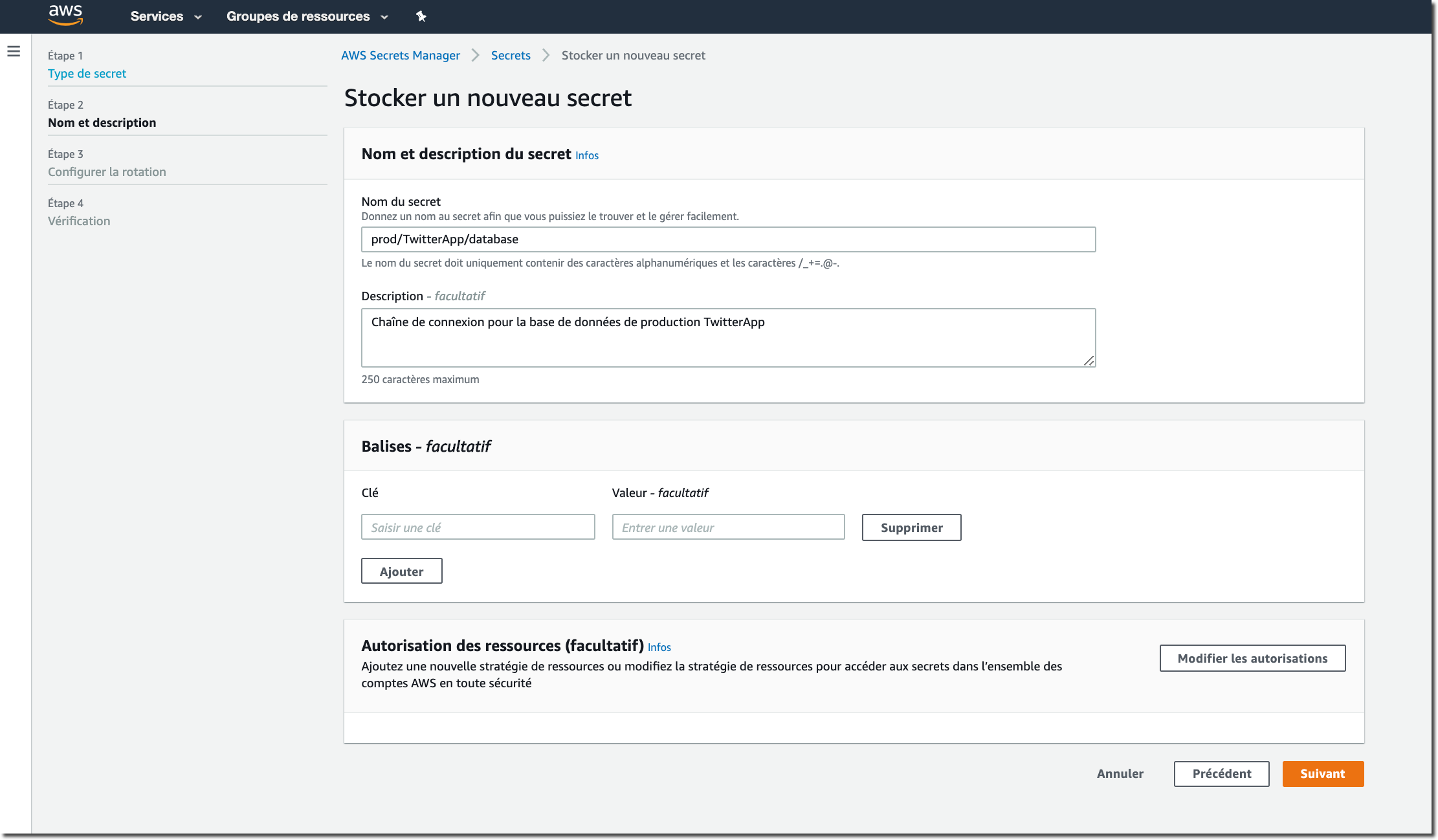Click the Entrer une valeur field
Screen dimensions: 1438x840
[x=727, y=527]
